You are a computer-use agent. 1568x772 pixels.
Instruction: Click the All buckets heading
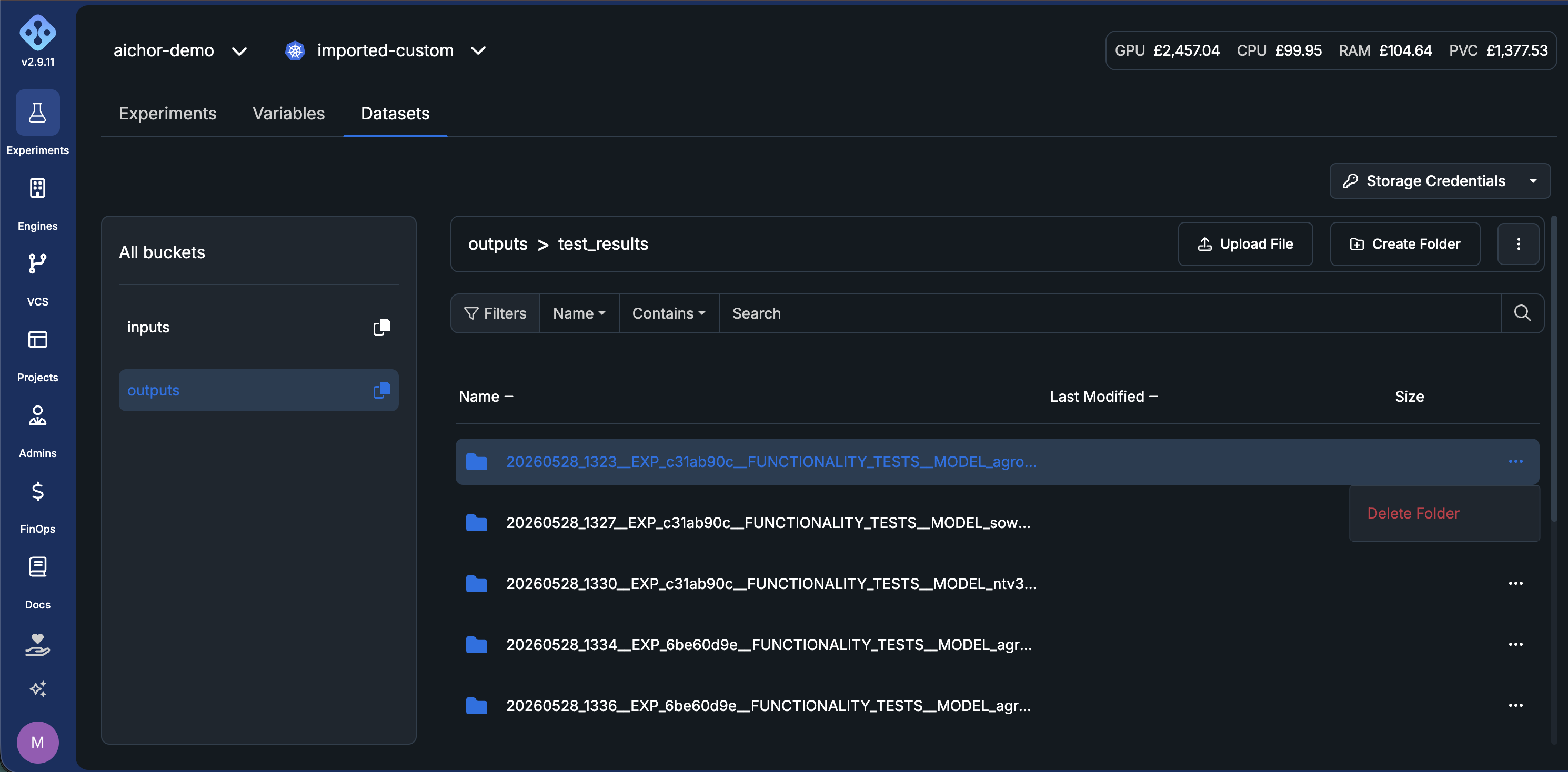[x=162, y=252]
